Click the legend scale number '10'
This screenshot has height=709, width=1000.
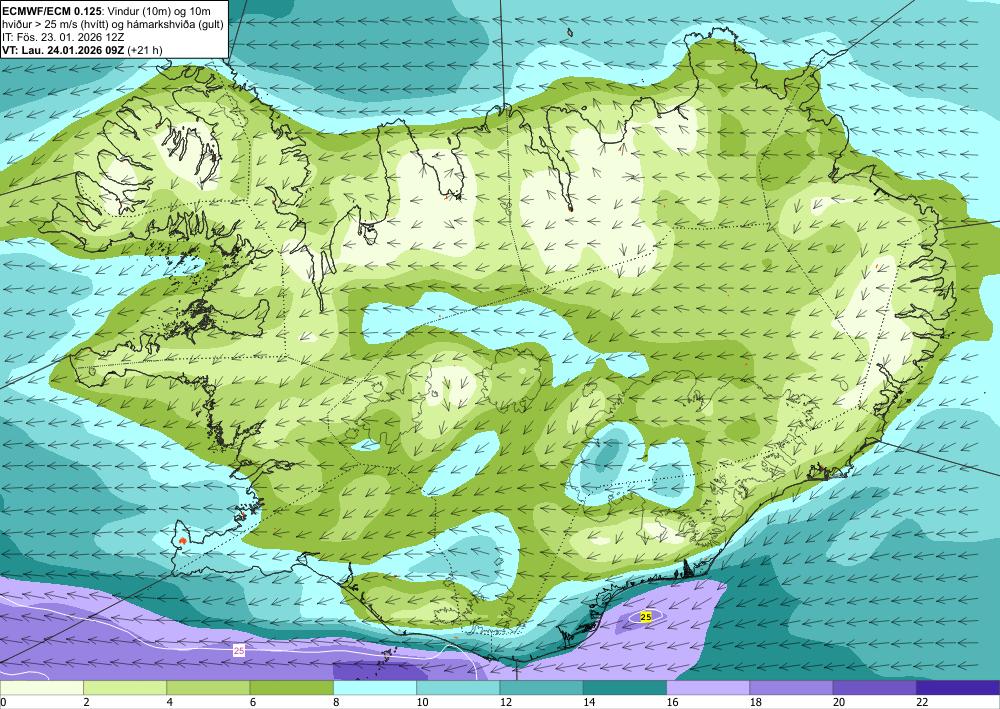422,702
